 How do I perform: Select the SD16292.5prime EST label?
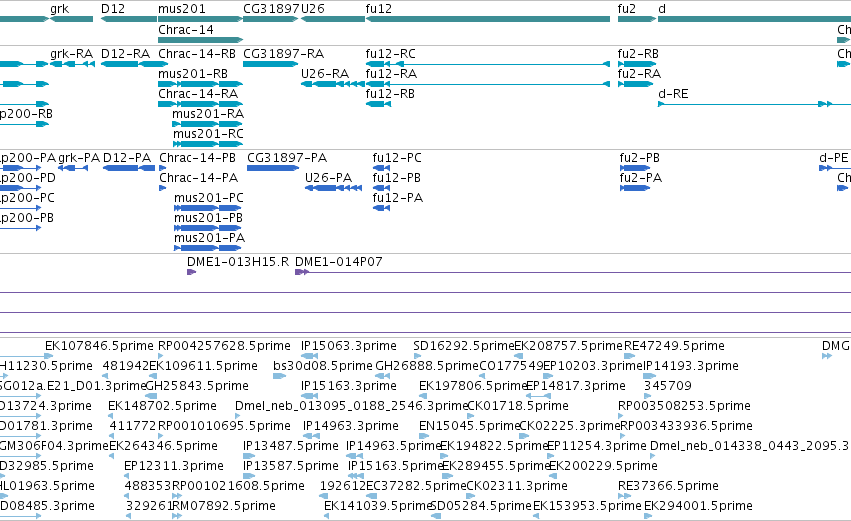point(463,346)
